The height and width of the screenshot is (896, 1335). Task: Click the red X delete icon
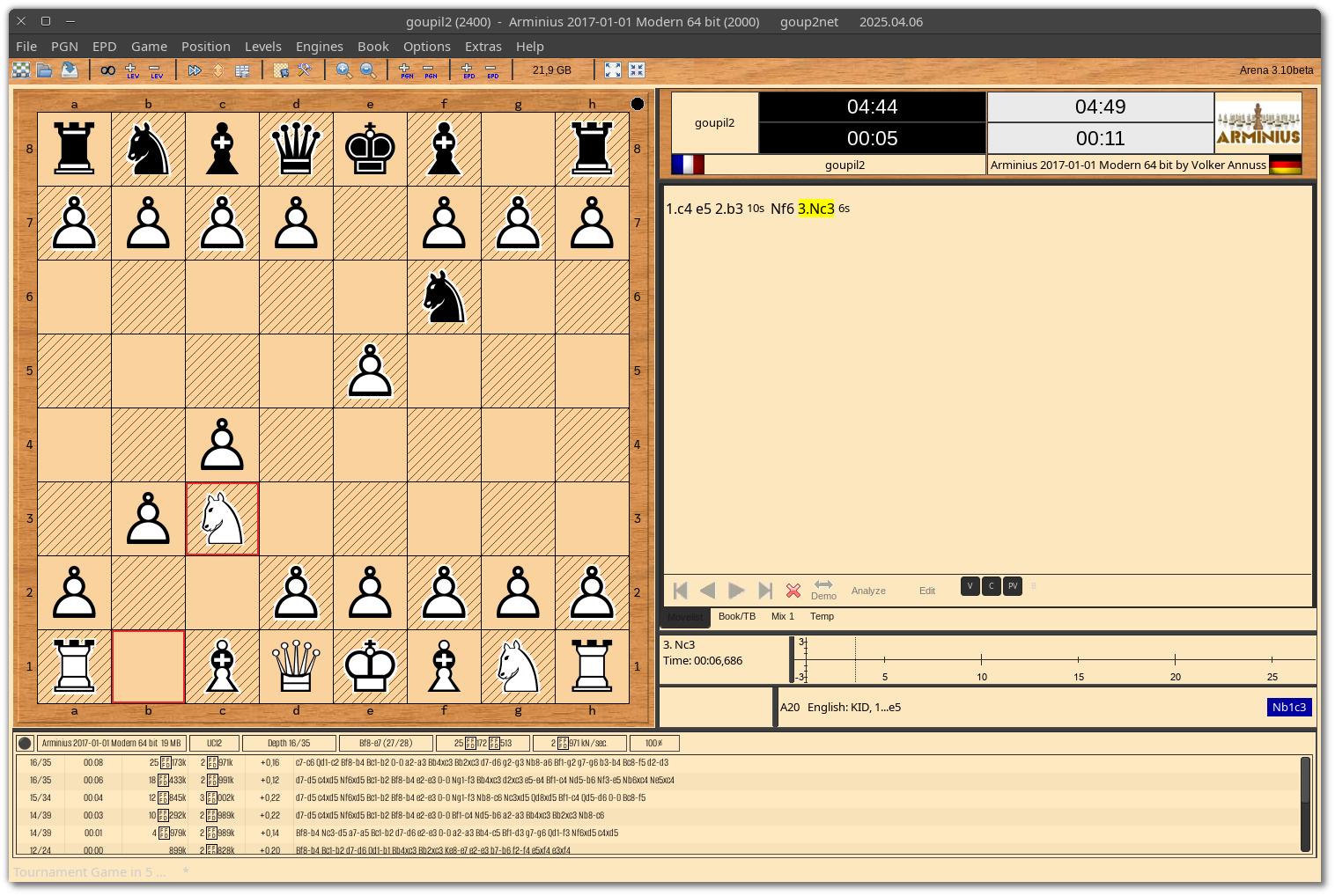pos(793,591)
